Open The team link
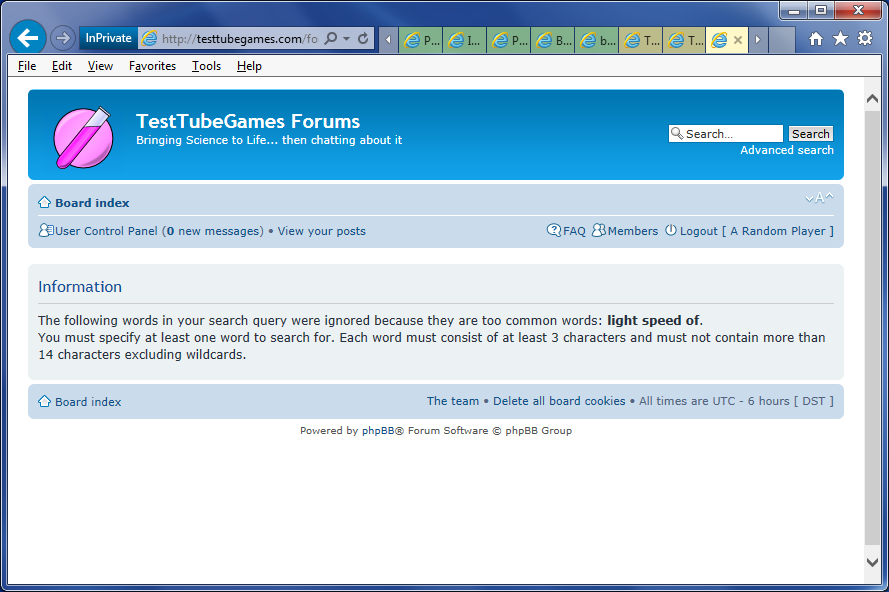 (452, 401)
